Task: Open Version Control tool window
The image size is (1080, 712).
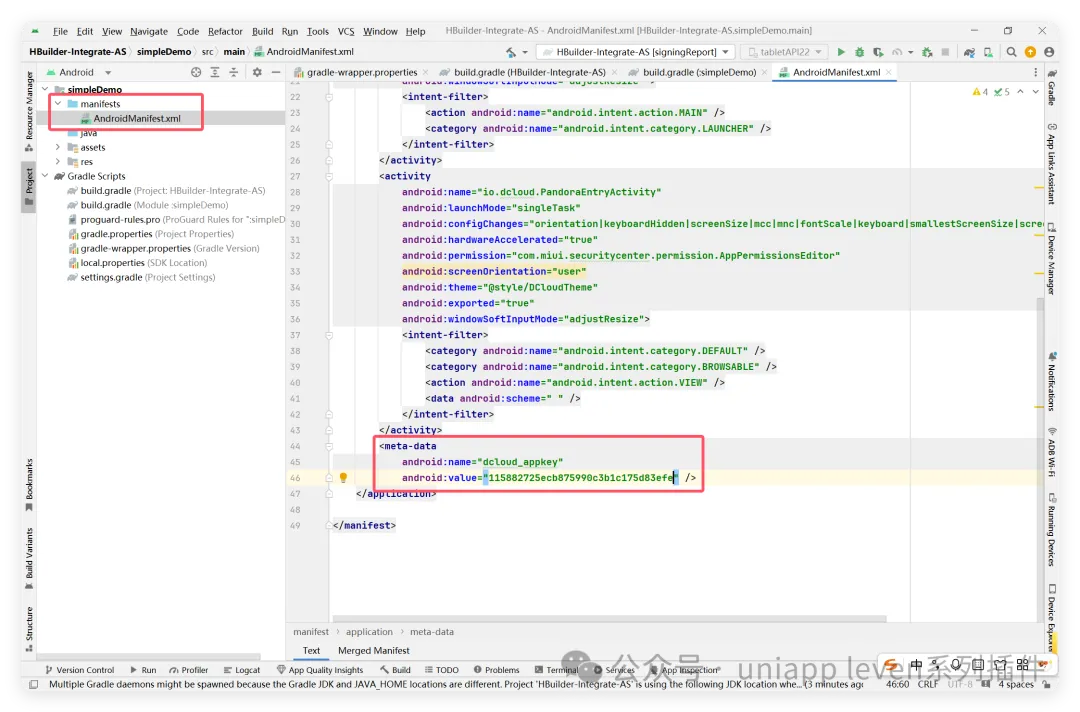Action: (x=79, y=669)
